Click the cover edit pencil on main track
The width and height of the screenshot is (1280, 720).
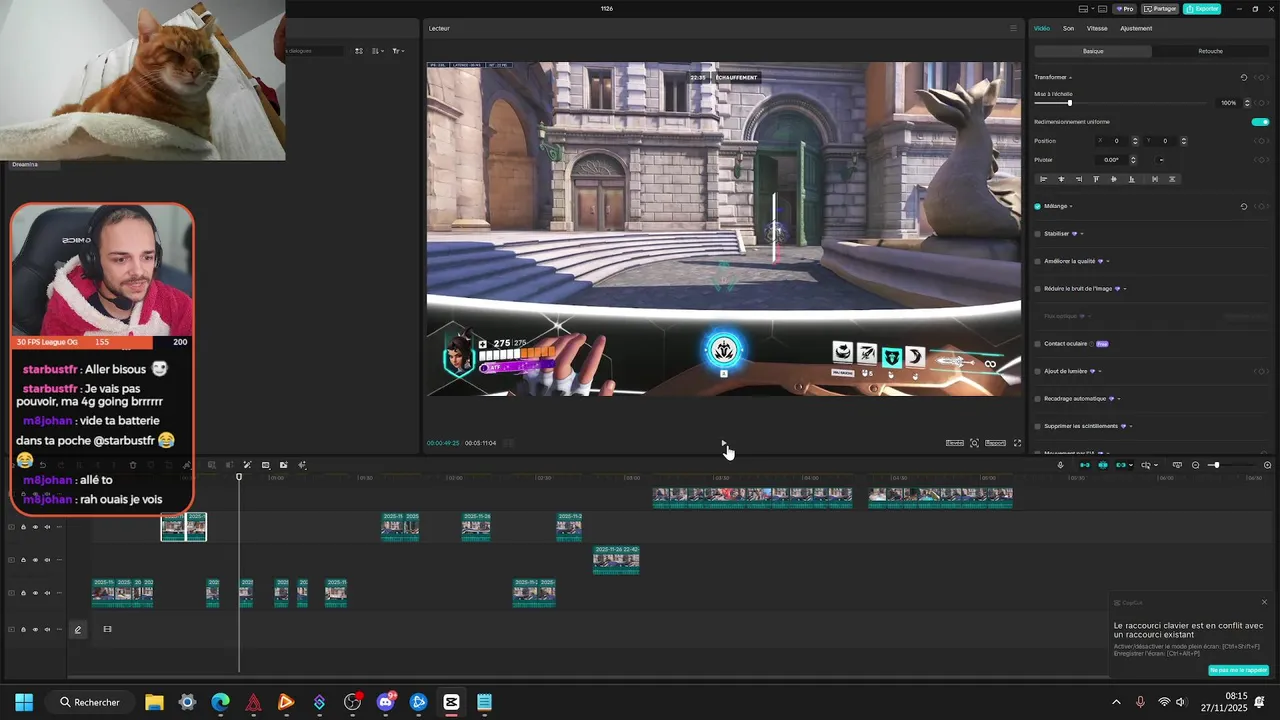tap(77, 629)
